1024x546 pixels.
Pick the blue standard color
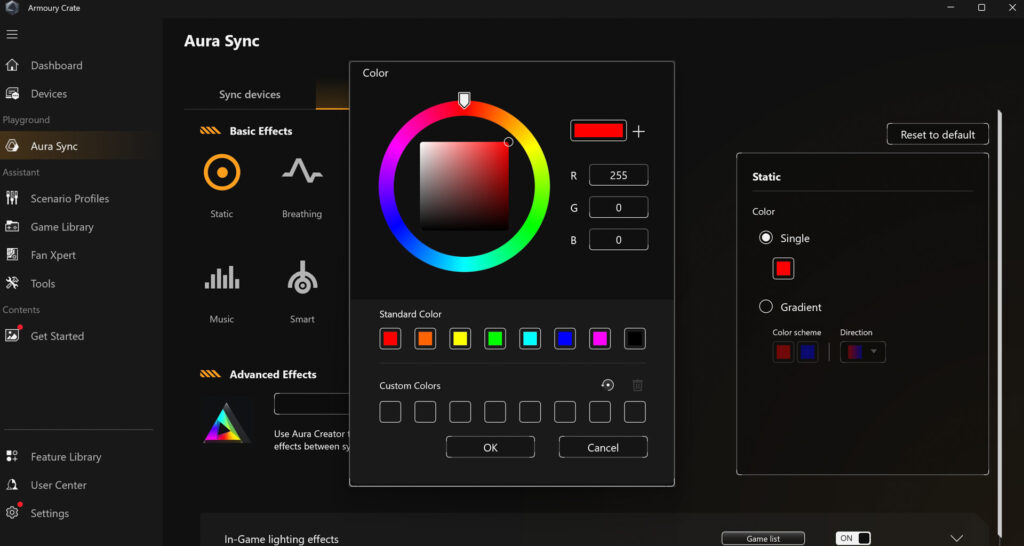565,339
